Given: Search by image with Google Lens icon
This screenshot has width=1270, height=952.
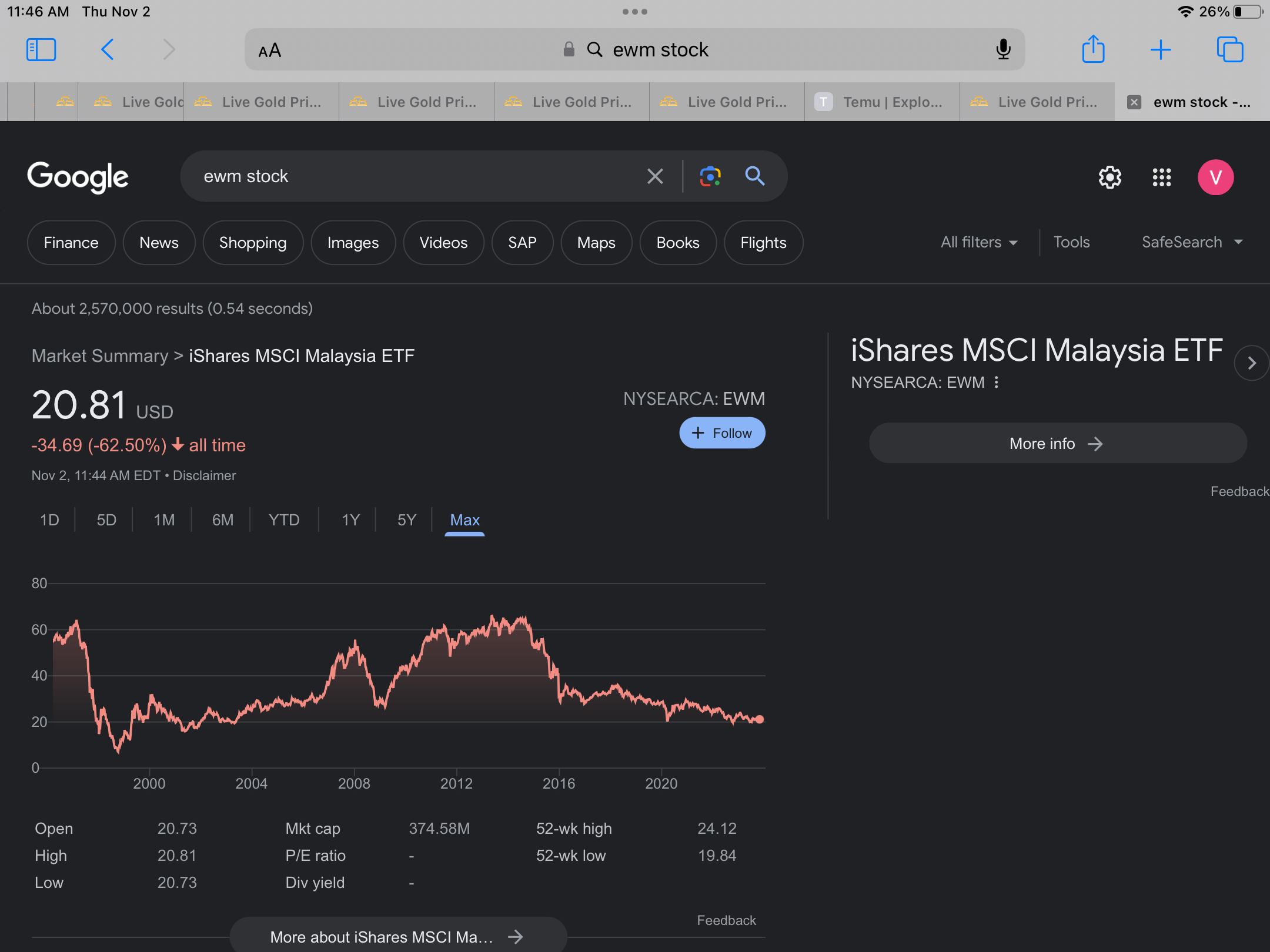Looking at the screenshot, I should pyautogui.click(x=710, y=176).
